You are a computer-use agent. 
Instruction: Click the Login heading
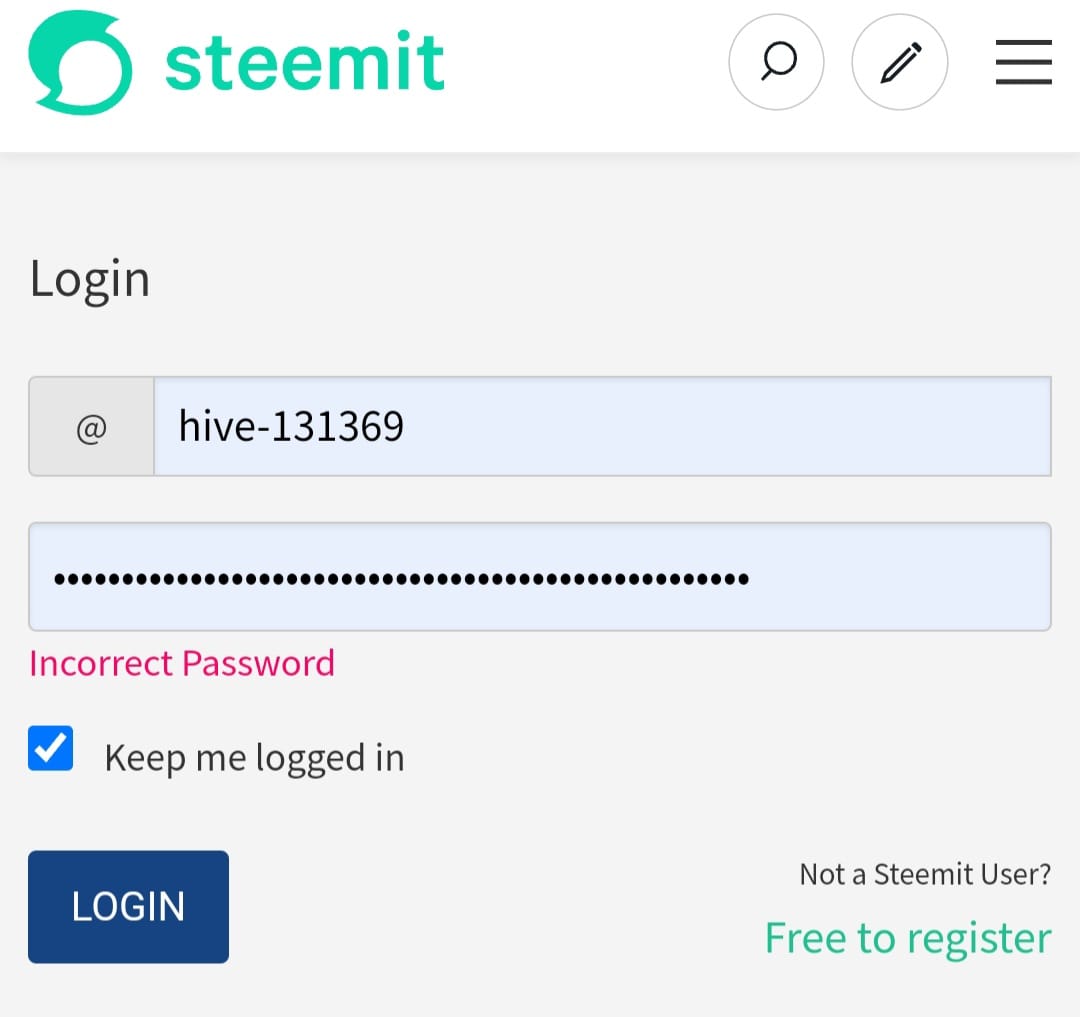[x=90, y=278]
